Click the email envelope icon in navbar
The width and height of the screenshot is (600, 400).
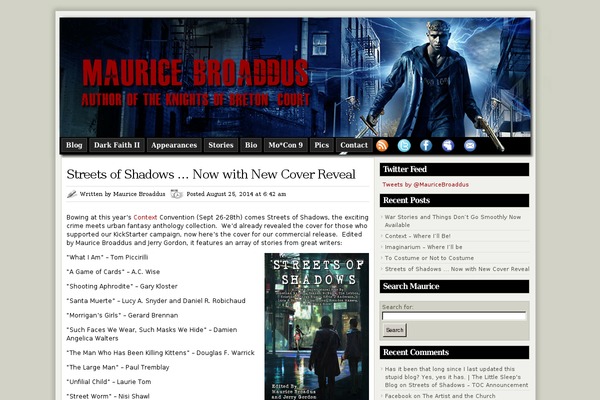point(470,145)
